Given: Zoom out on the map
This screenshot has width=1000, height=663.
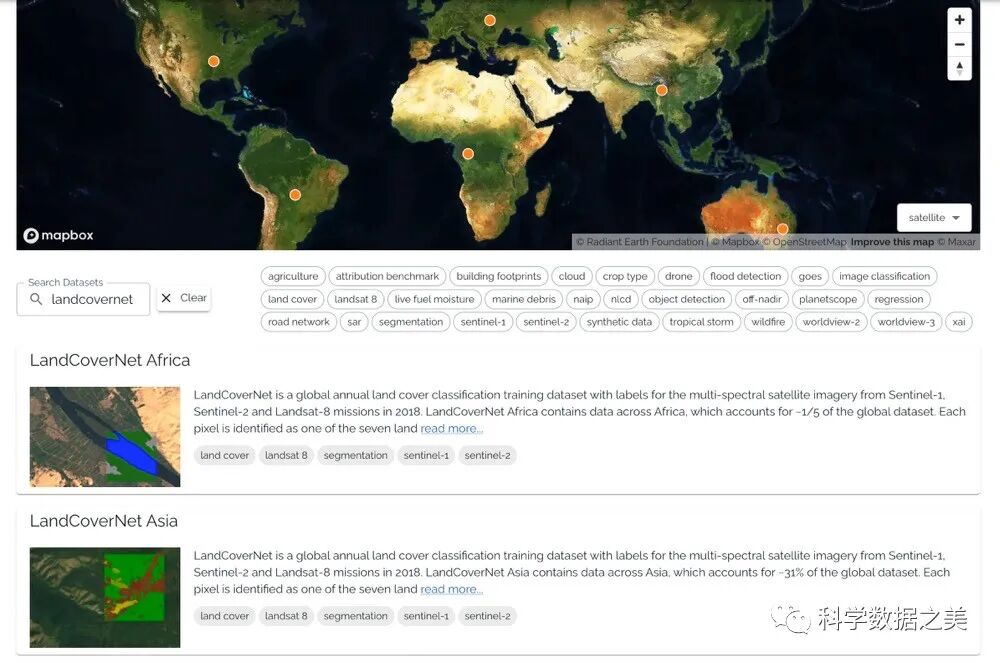Looking at the screenshot, I should coord(959,44).
